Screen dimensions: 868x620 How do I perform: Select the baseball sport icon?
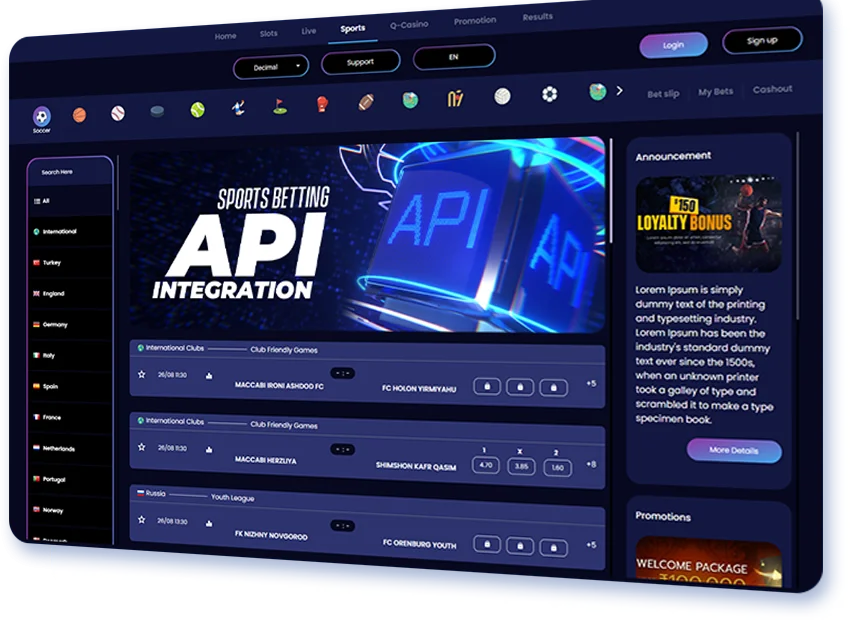click(x=118, y=113)
